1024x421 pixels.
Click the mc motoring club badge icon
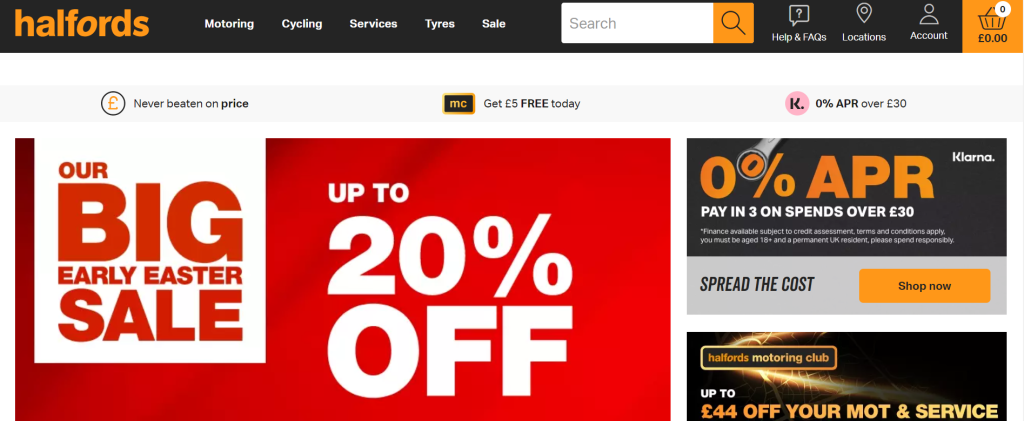458,103
